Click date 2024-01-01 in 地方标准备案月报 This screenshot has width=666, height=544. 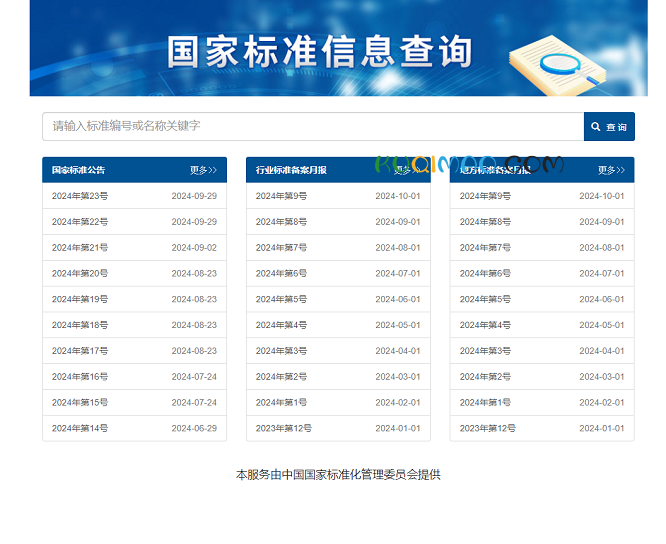[602, 428]
